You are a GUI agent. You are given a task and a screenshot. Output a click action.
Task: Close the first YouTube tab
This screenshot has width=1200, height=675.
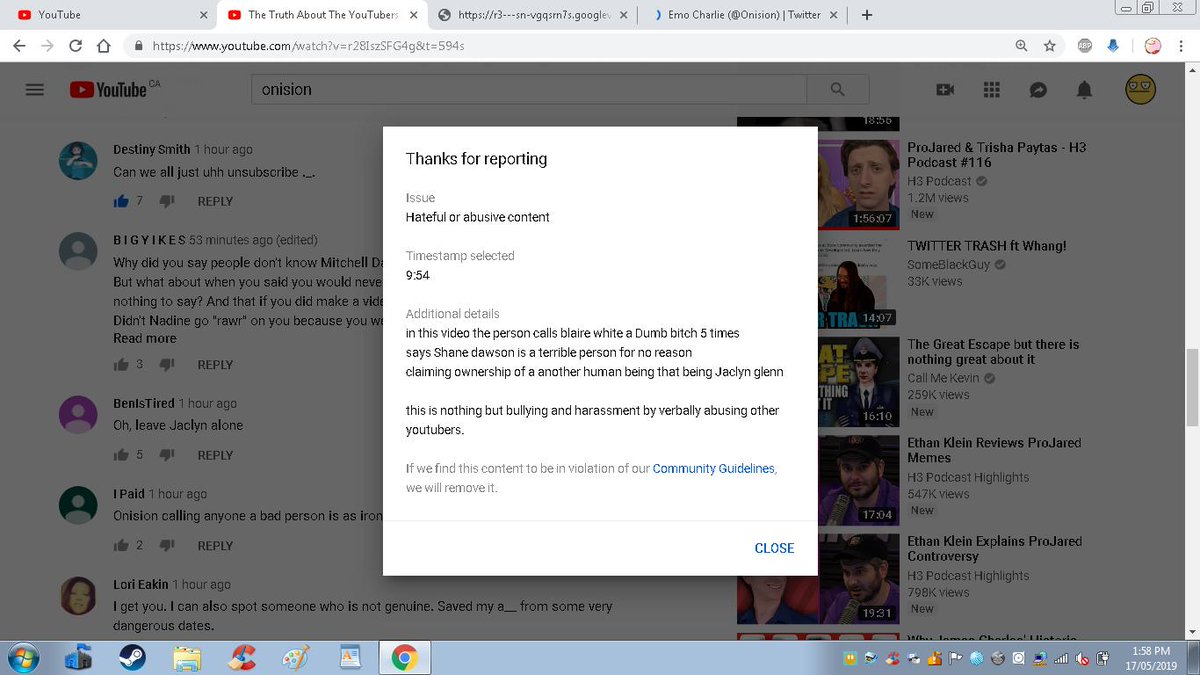[203, 15]
